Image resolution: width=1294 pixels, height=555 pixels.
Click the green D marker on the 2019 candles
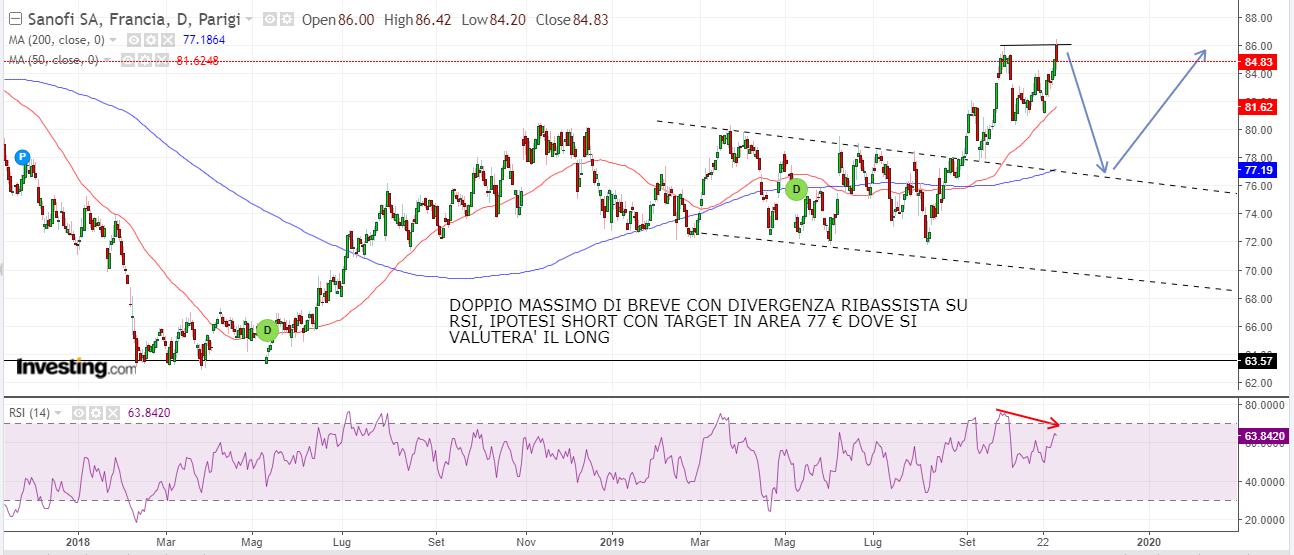tap(796, 188)
